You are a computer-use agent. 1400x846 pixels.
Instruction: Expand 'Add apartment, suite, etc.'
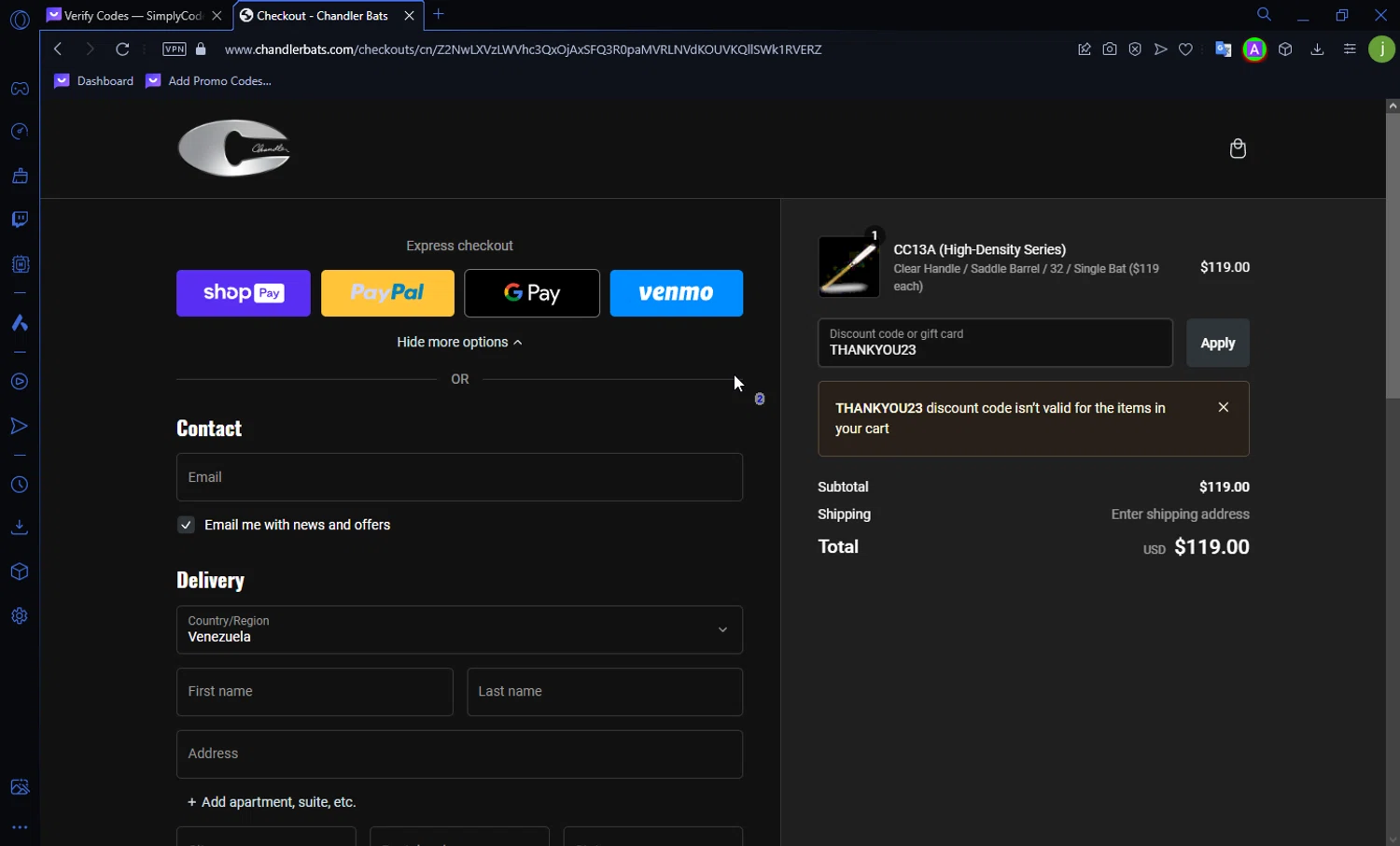pos(272,802)
